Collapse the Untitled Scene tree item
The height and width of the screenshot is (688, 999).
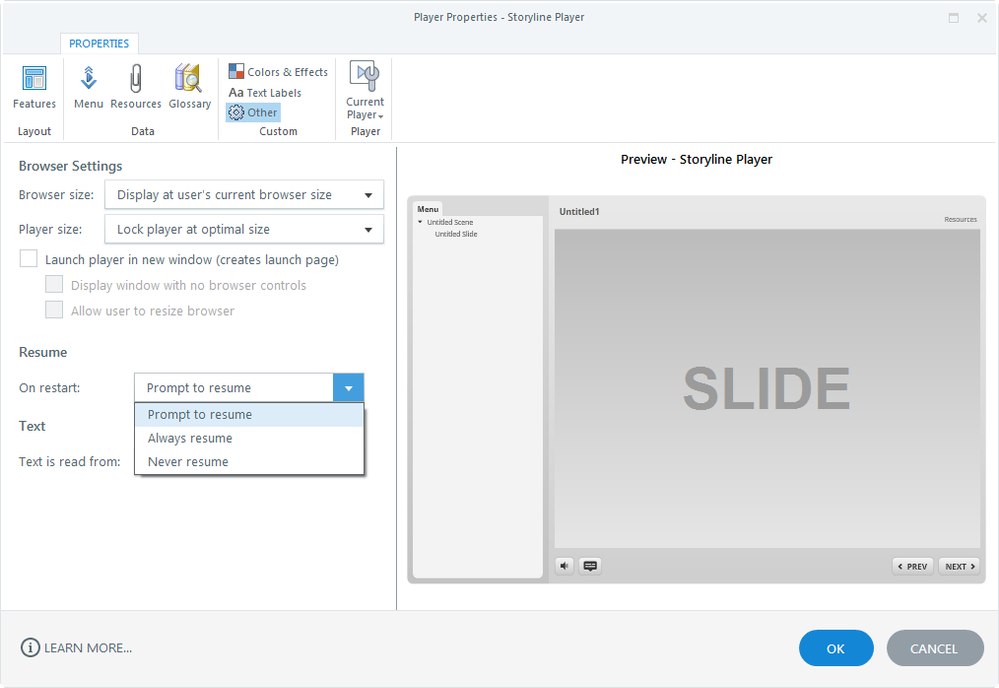click(x=420, y=222)
